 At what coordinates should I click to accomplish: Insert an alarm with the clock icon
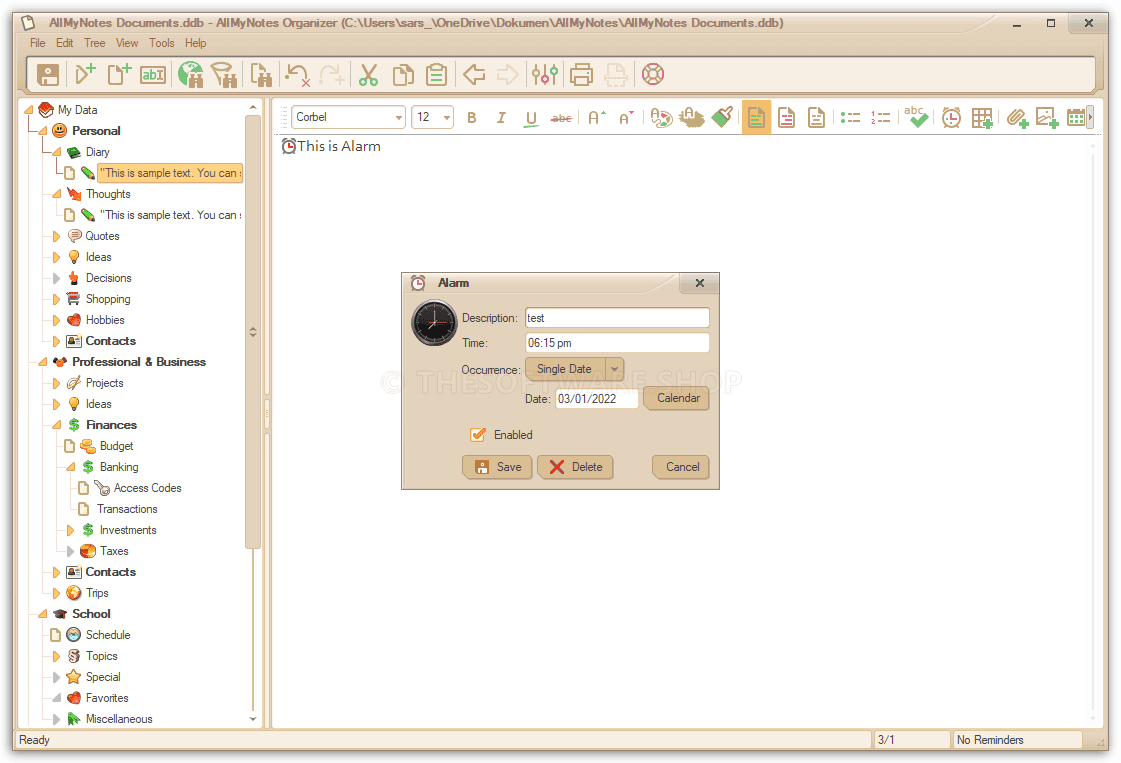coord(951,118)
